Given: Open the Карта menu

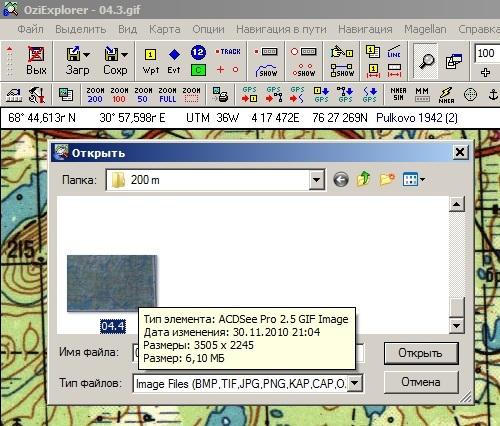Looking at the screenshot, I should [165, 29].
